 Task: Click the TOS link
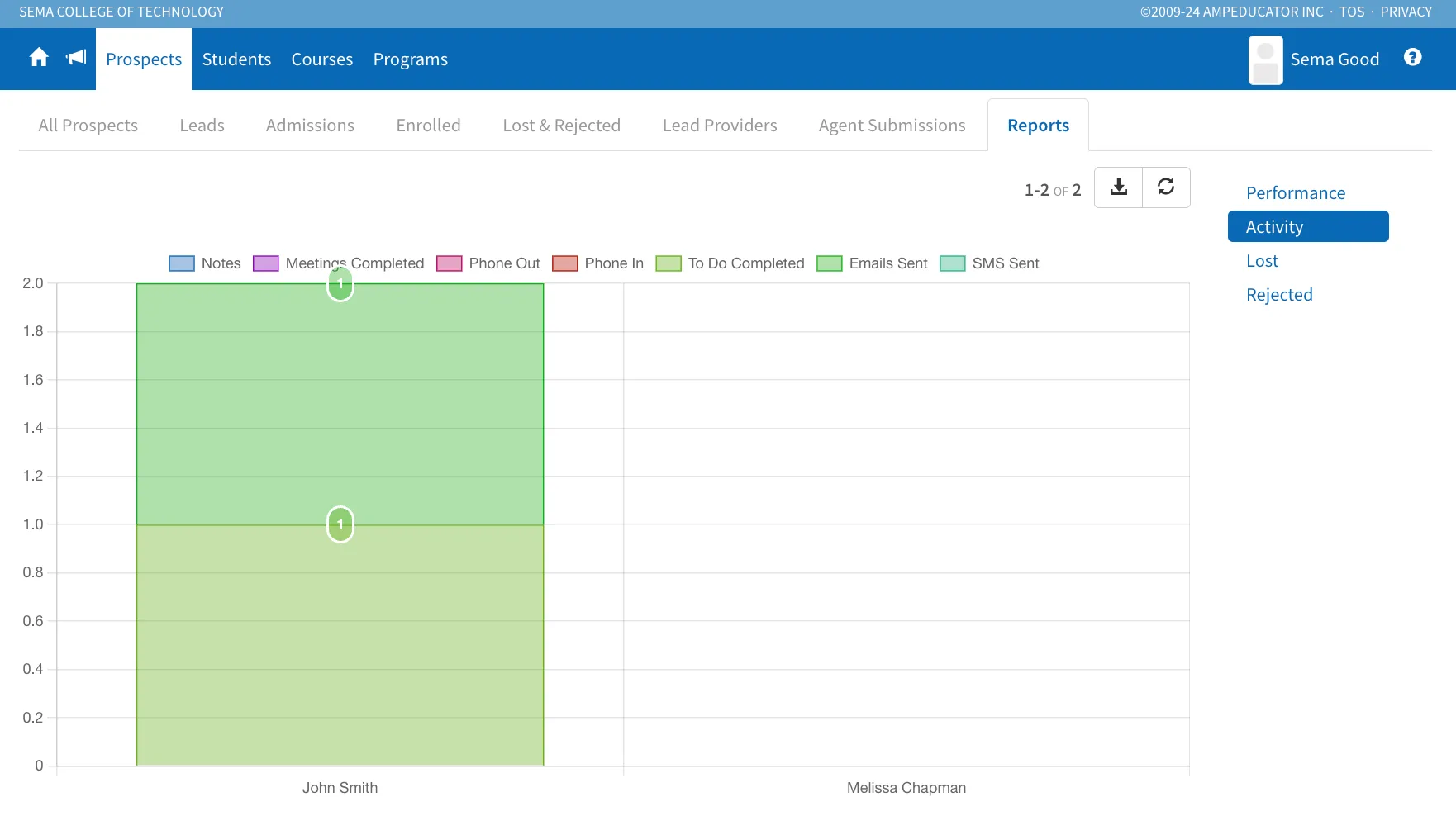pos(1352,12)
